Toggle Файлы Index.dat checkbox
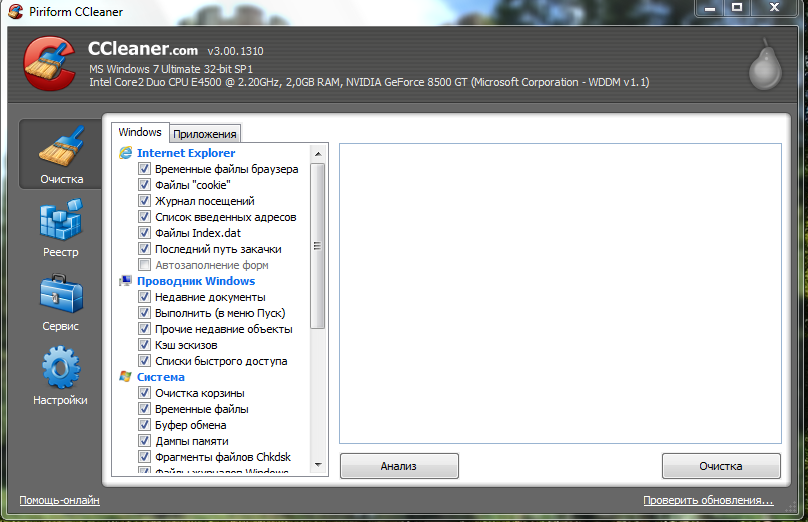This screenshot has width=808, height=522. tap(145, 232)
